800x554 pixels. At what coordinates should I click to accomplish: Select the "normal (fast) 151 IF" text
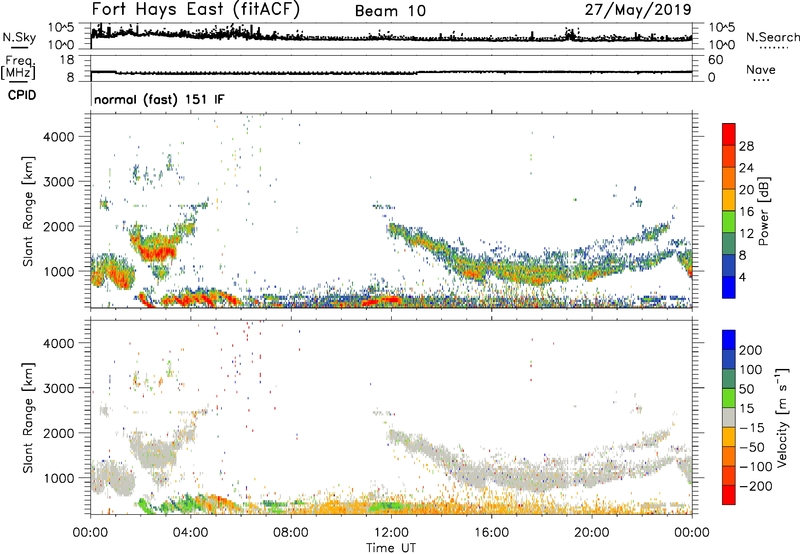click(159, 99)
